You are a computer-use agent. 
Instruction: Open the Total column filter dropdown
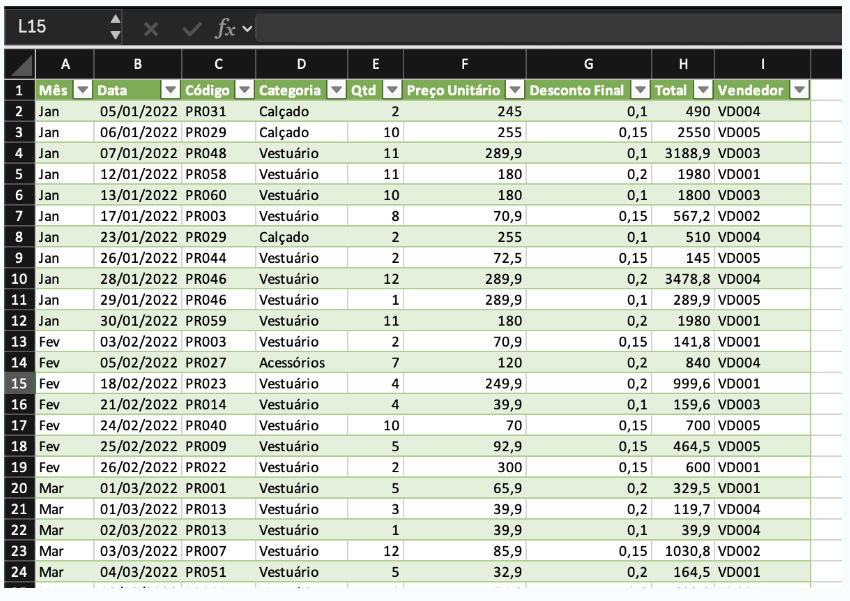704,90
